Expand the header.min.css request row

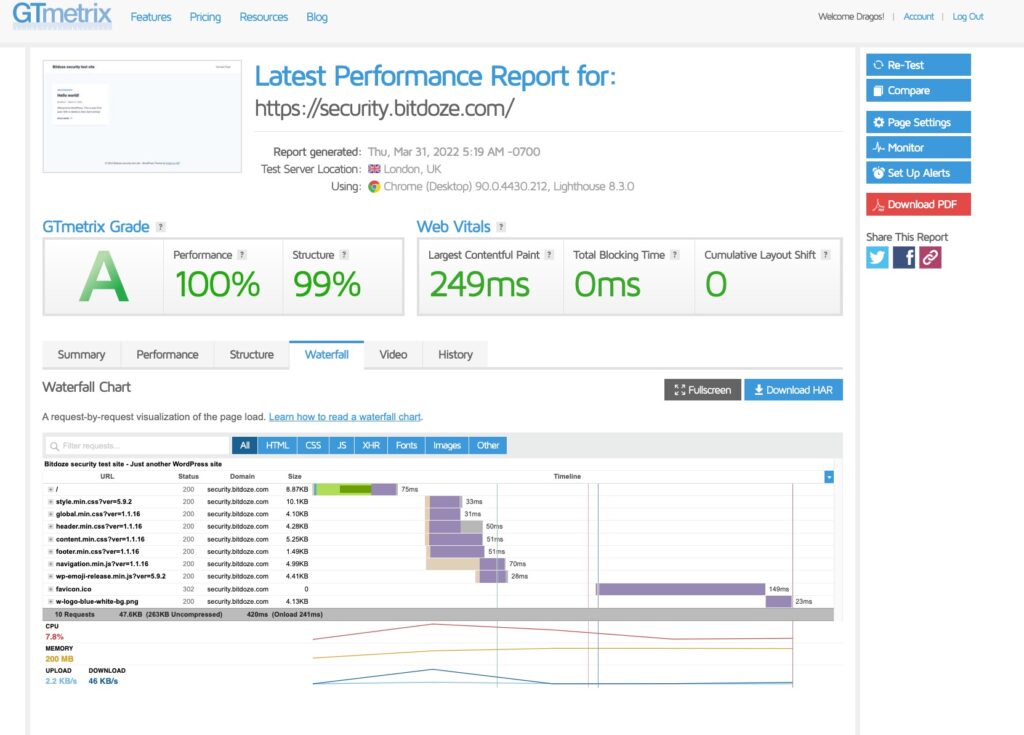tap(50, 527)
